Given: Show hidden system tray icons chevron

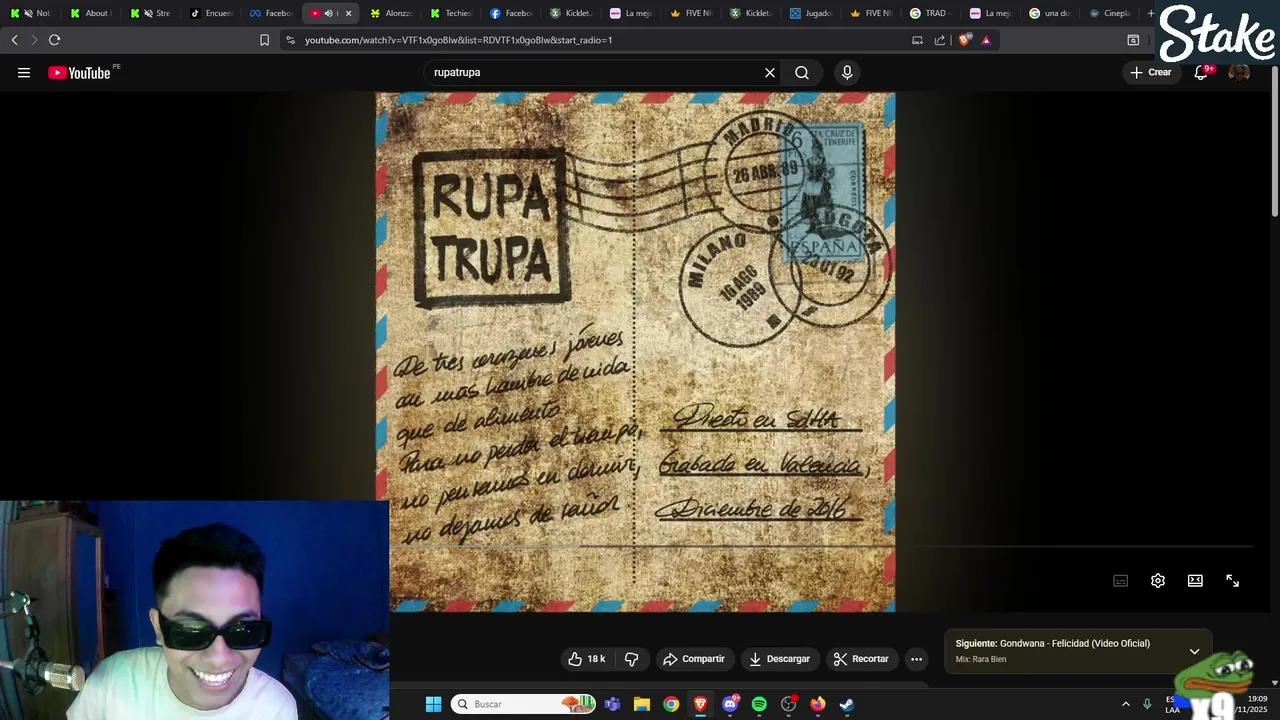Looking at the screenshot, I should (1125, 704).
